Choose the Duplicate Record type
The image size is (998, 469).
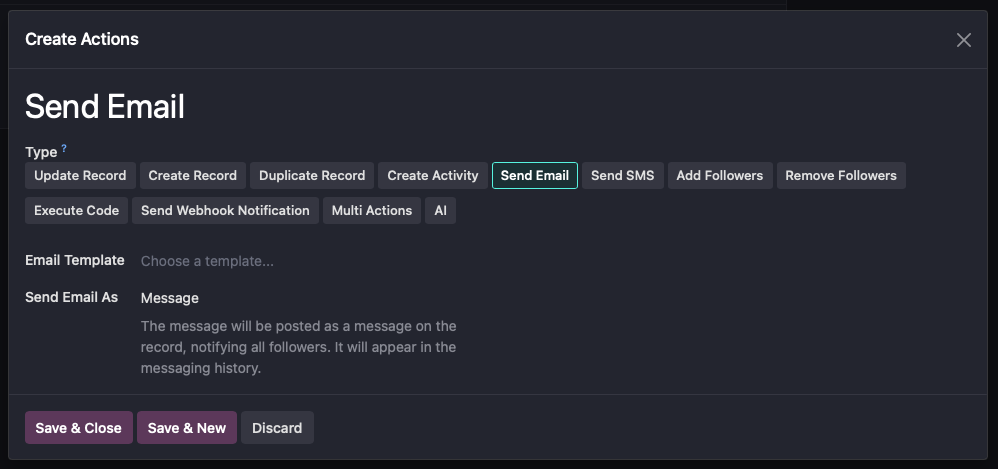point(312,175)
